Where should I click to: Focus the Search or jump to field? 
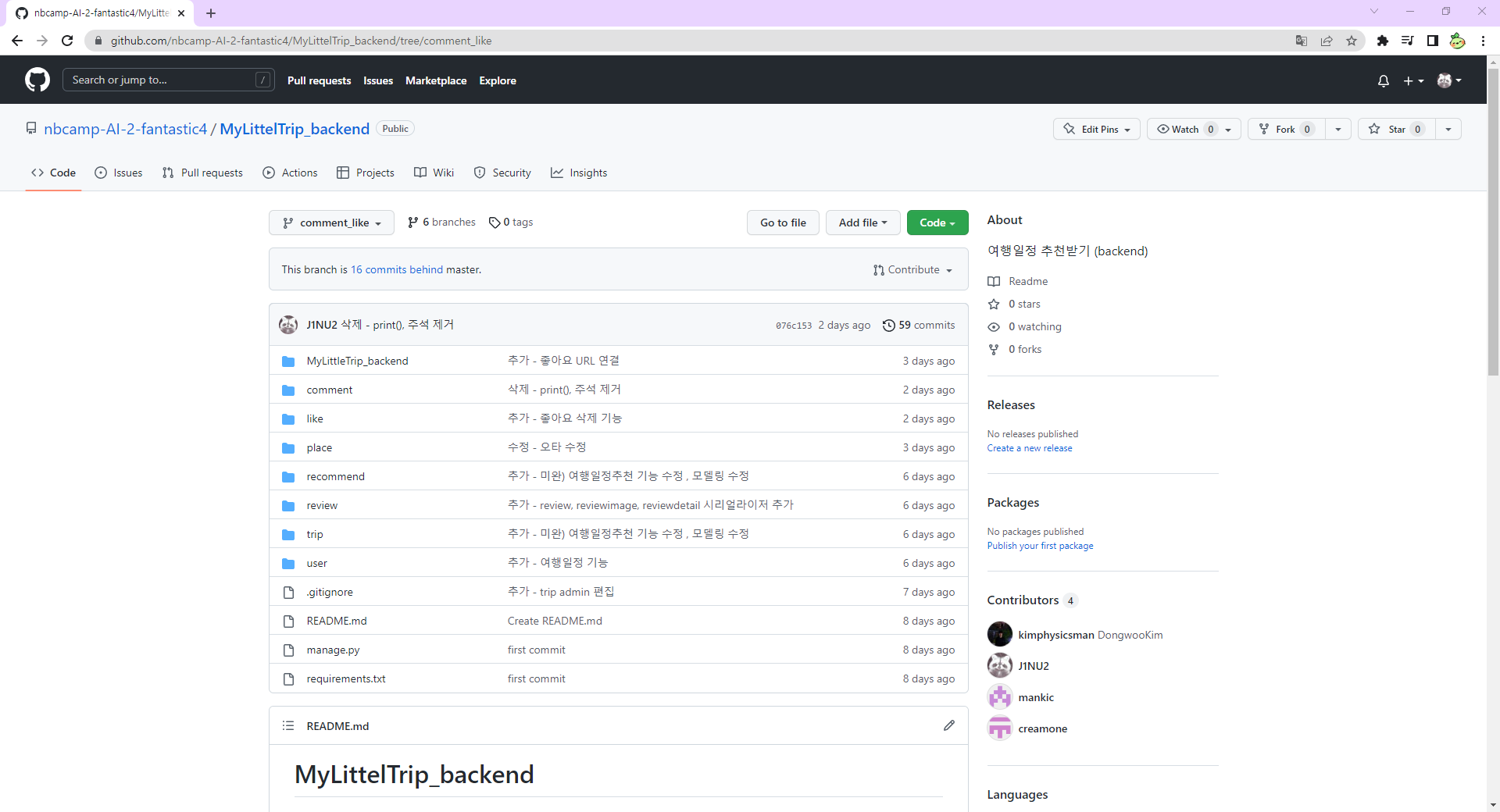click(x=169, y=80)
